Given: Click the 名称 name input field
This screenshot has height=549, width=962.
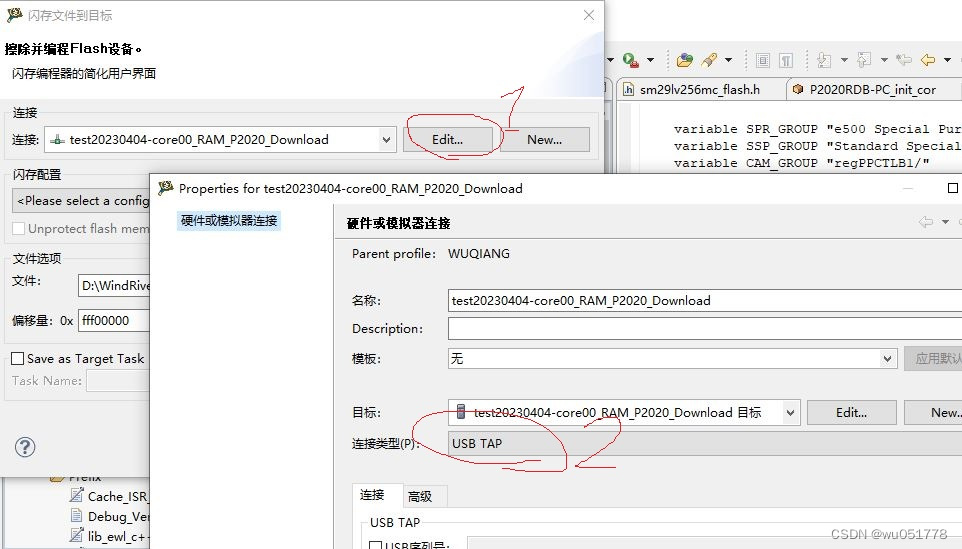Looking at the screenshot, I should point(705,301).
